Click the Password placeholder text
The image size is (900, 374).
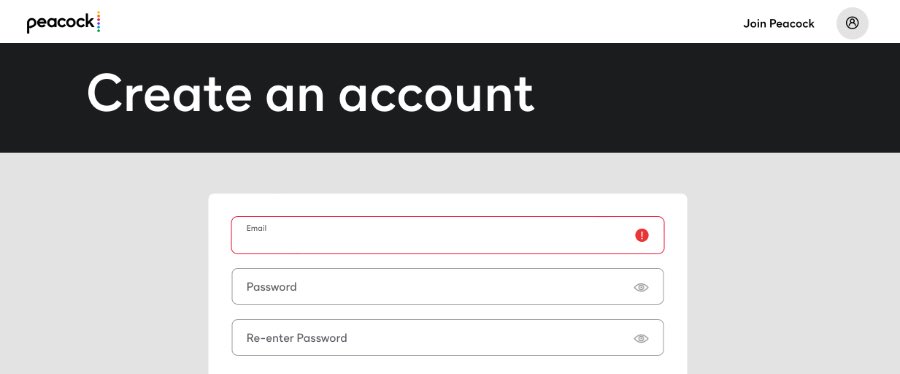click(x=271, y=287)
